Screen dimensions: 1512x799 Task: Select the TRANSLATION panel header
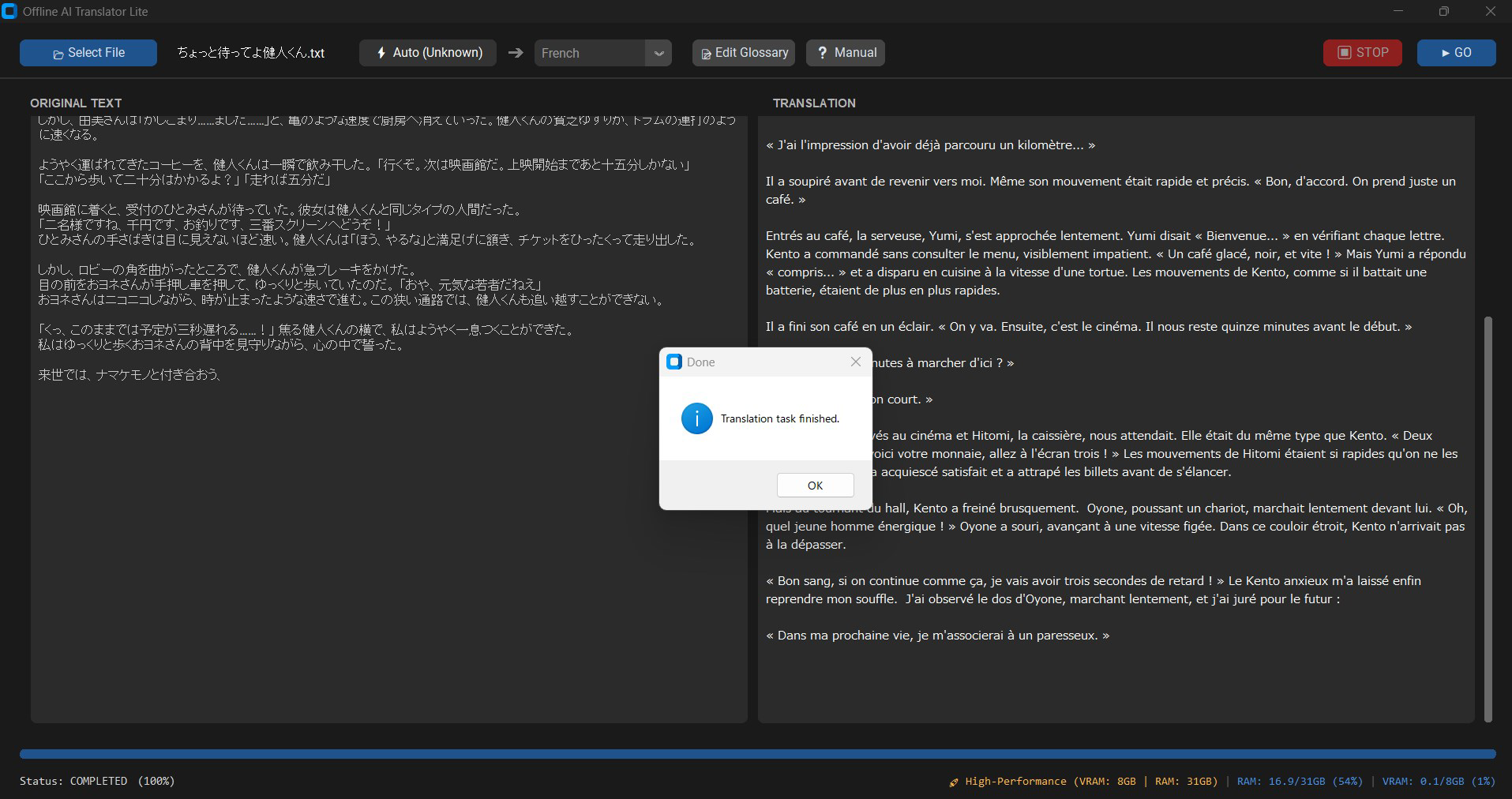pyautogui.click(x=814, y=103)
